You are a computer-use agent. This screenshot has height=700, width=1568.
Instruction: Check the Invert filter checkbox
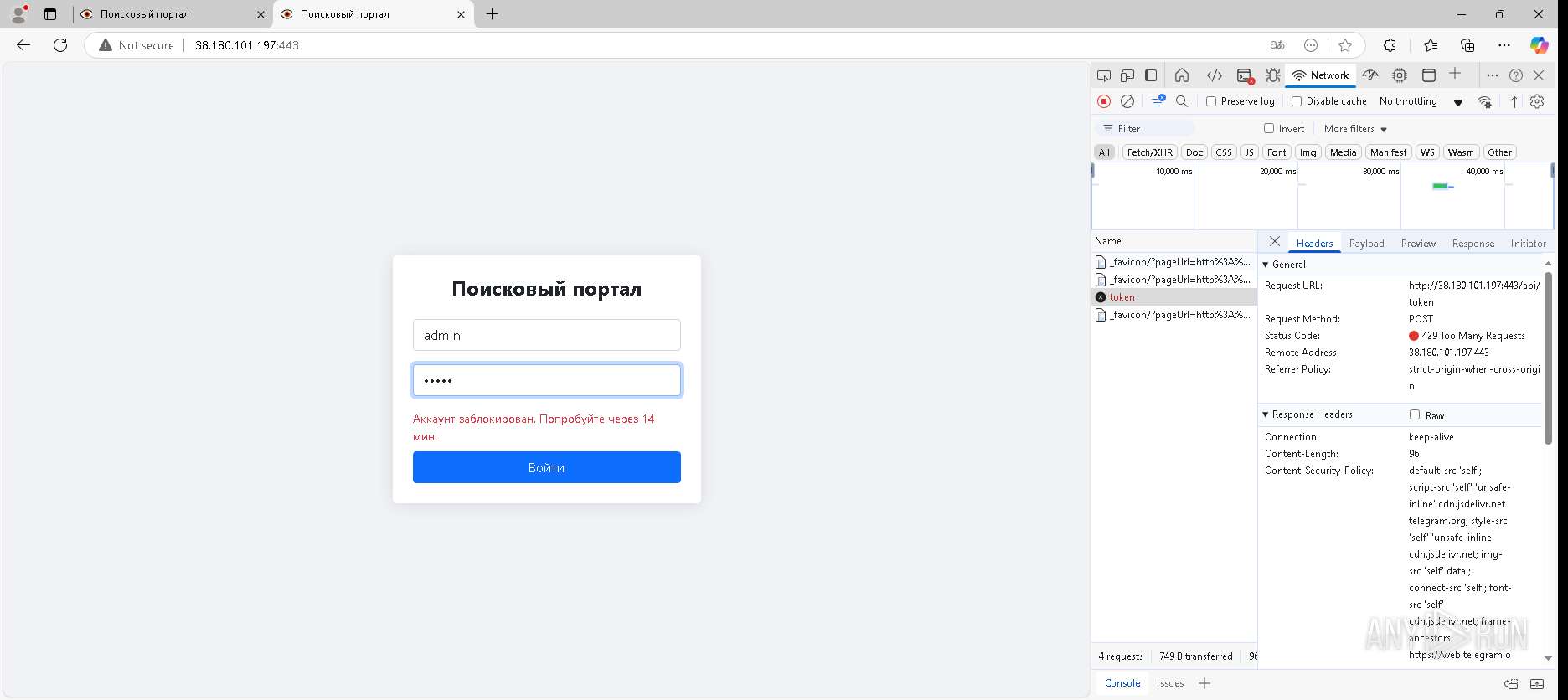[x=1269, y=128]
